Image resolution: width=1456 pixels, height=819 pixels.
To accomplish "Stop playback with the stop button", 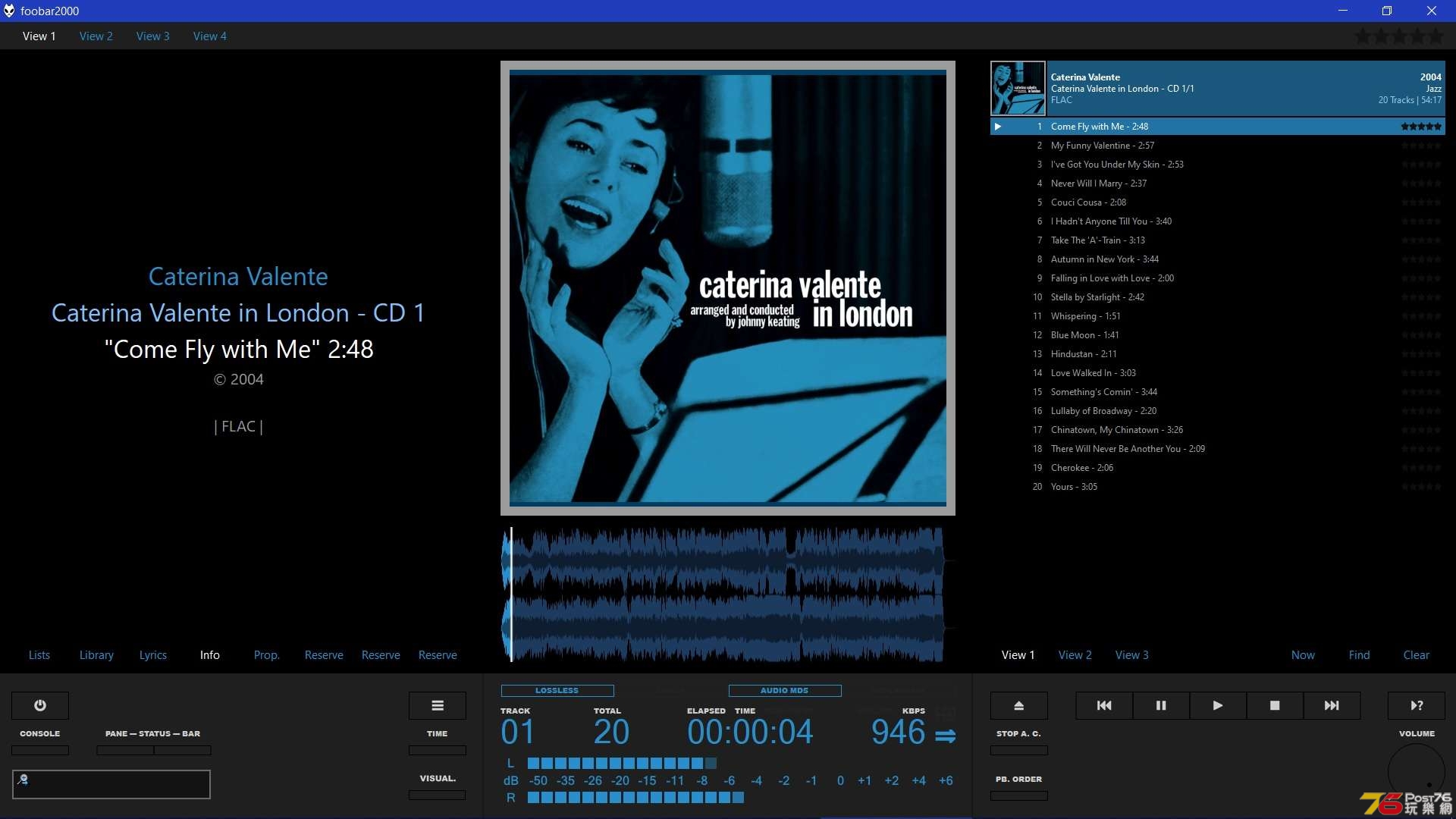I will pos(1275,705).
